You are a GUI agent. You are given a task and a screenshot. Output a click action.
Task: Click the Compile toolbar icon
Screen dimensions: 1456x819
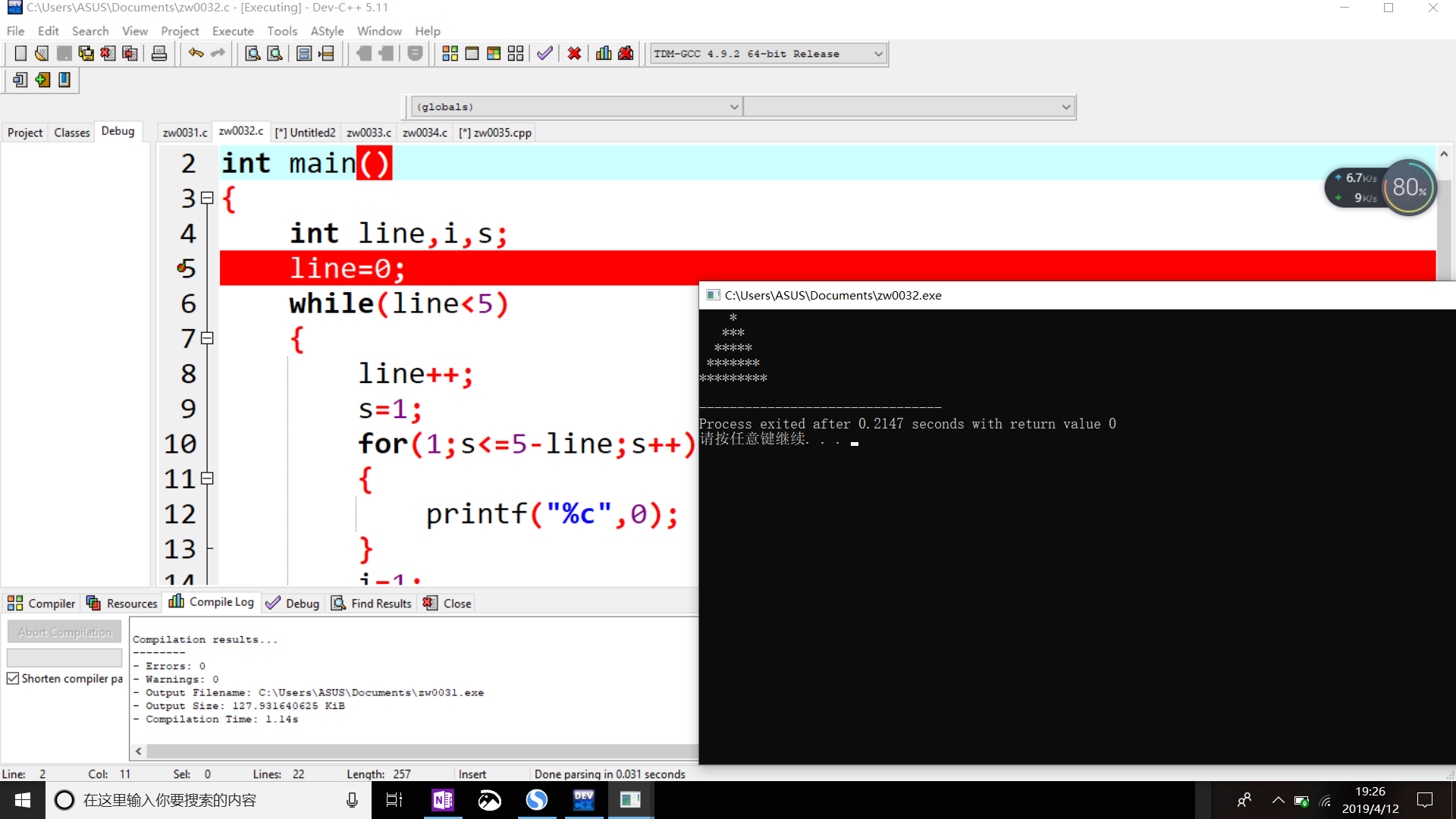pyautogui.click(x=450, y=54)
